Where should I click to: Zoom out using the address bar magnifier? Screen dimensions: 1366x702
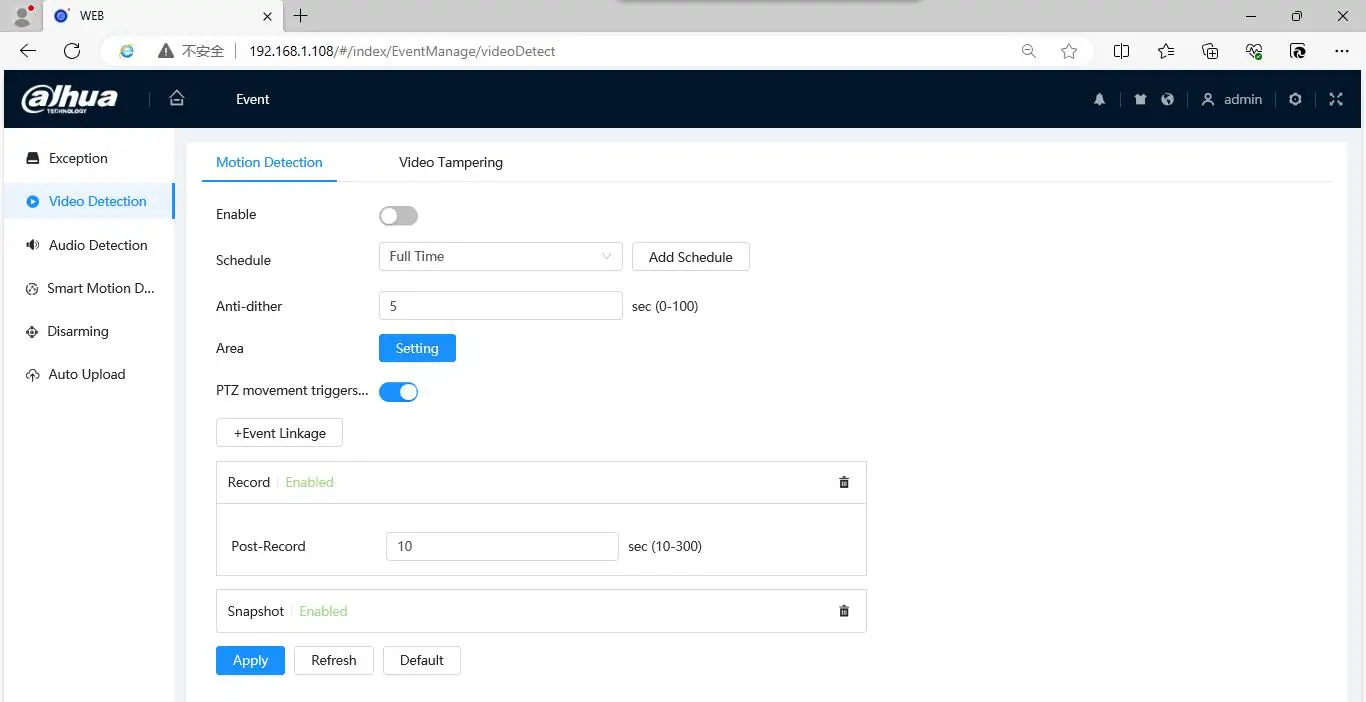1028,51
